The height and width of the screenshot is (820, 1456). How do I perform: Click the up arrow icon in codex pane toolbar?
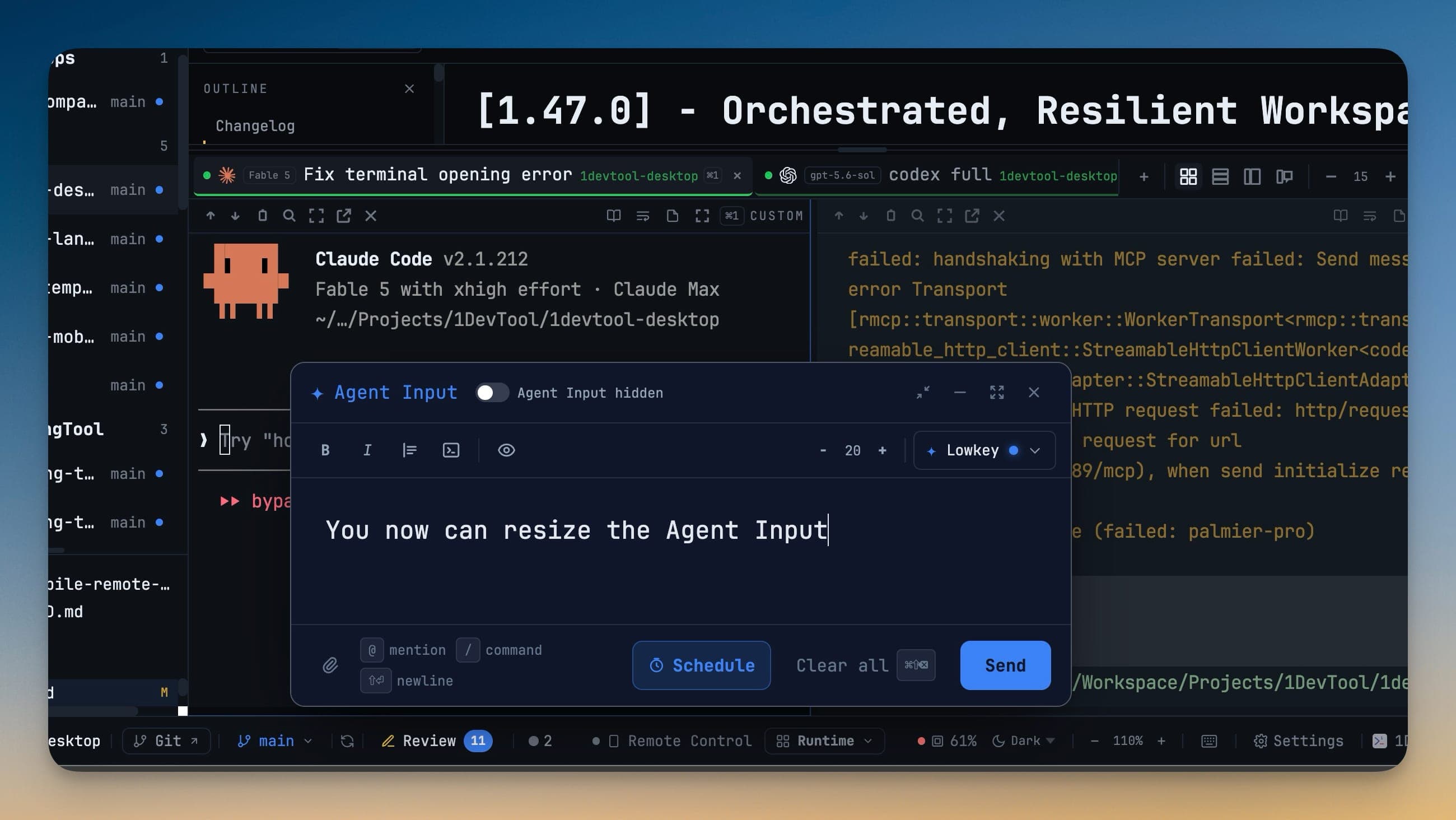point(839,216)
